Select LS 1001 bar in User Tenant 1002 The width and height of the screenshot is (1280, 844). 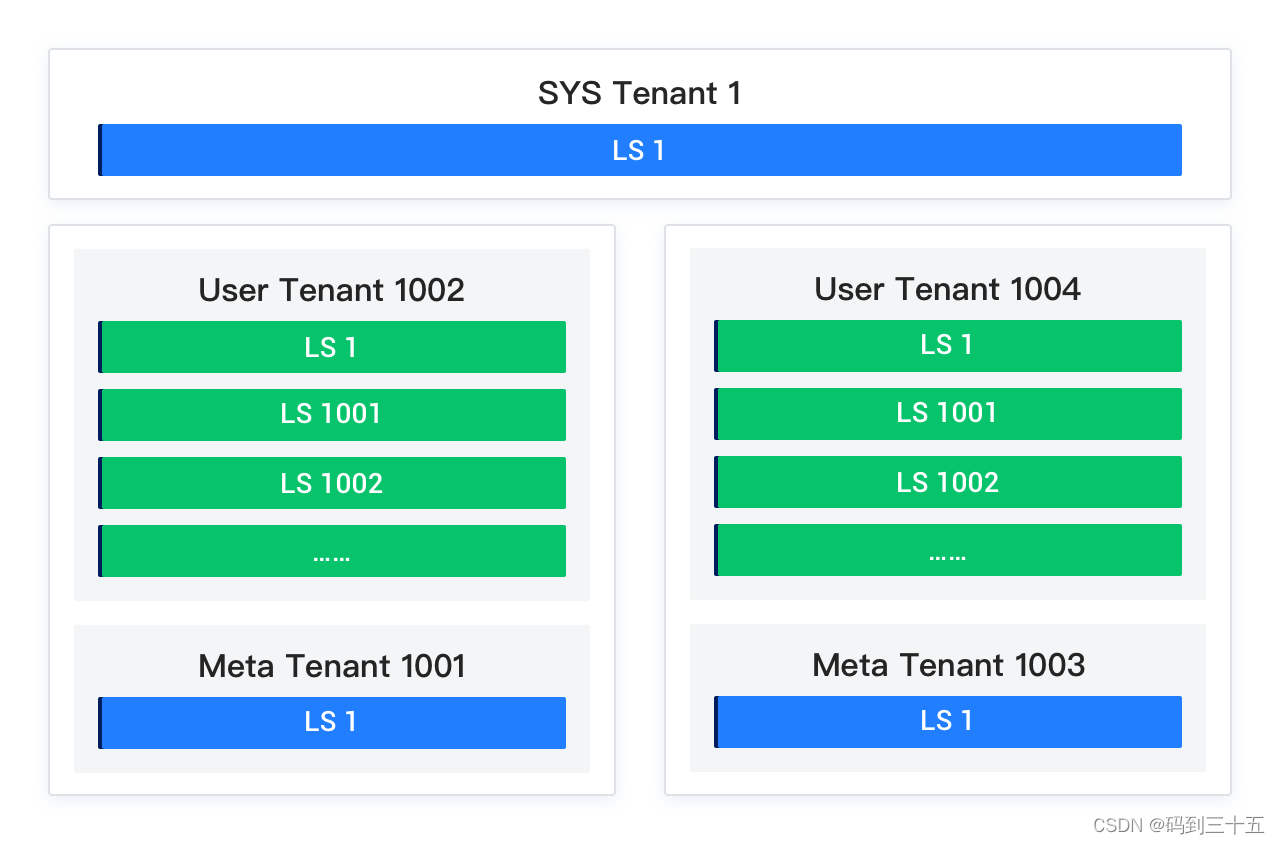(332, 415)
